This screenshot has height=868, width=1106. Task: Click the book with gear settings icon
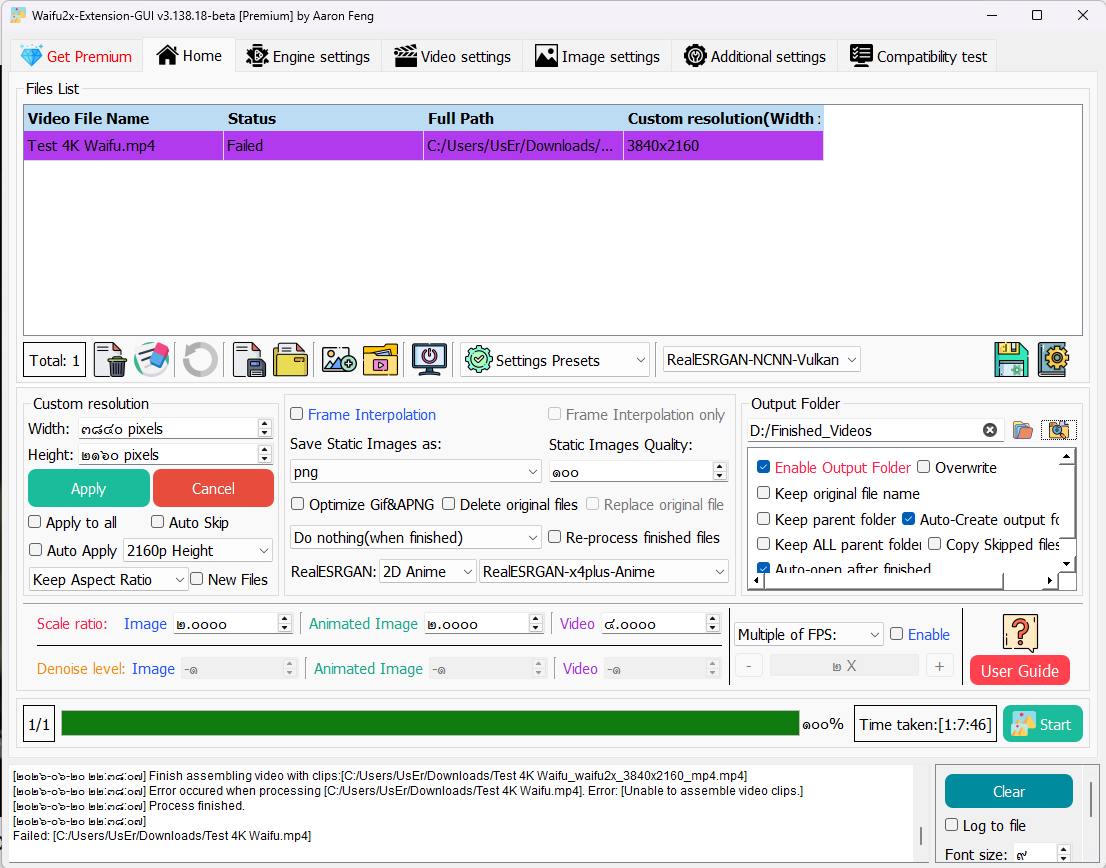click(x=1053, y=360)
